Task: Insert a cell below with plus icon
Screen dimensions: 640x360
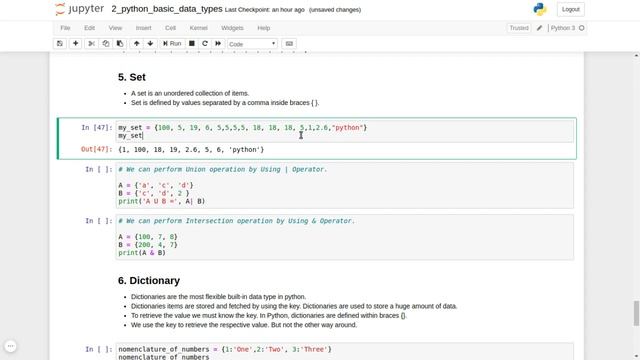Action: coord(76,44)
